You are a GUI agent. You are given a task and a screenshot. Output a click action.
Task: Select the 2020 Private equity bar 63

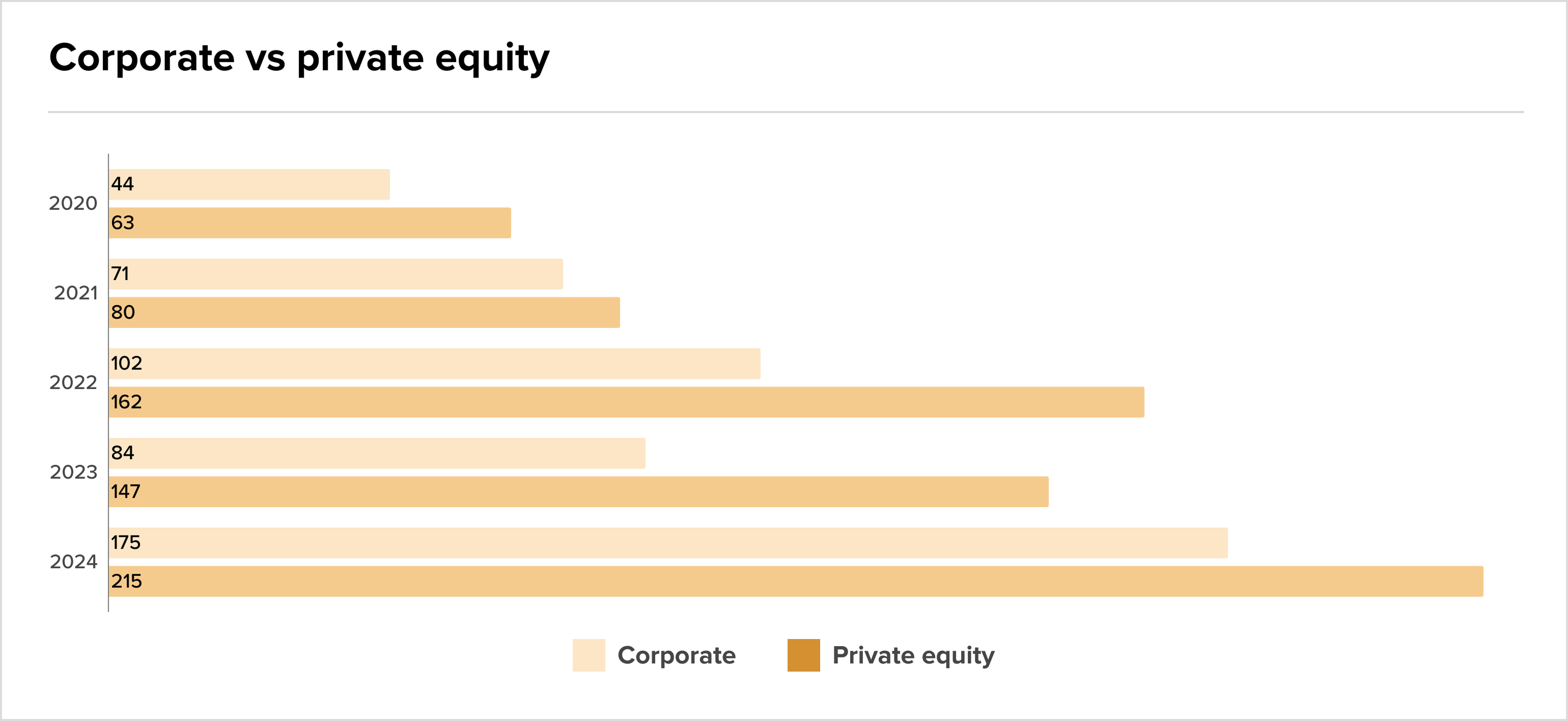[310, 223]
